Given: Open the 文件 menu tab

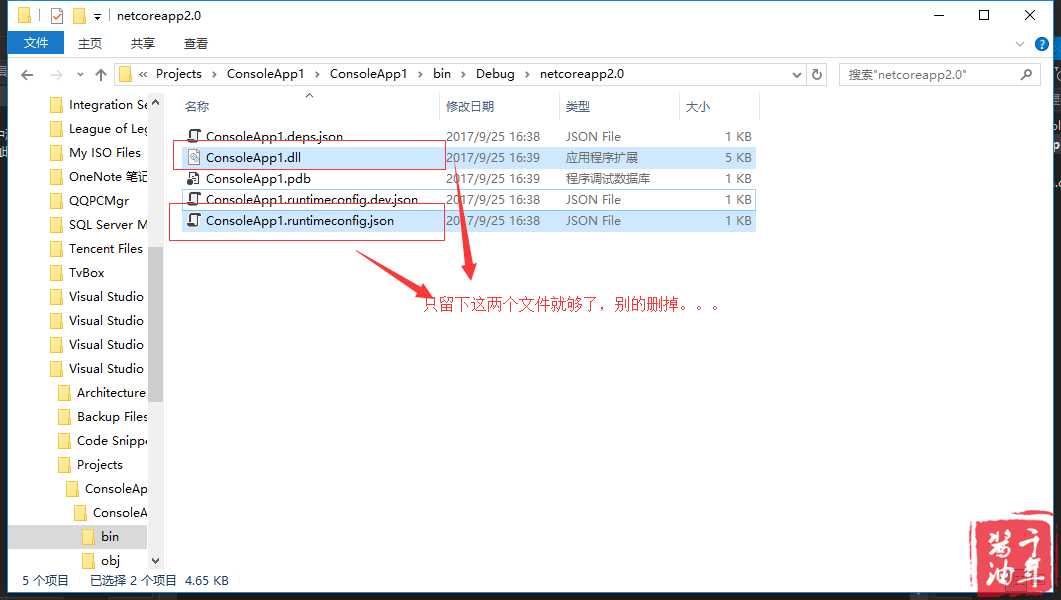Looking at the screenshot, I should [x=36, y=43].
